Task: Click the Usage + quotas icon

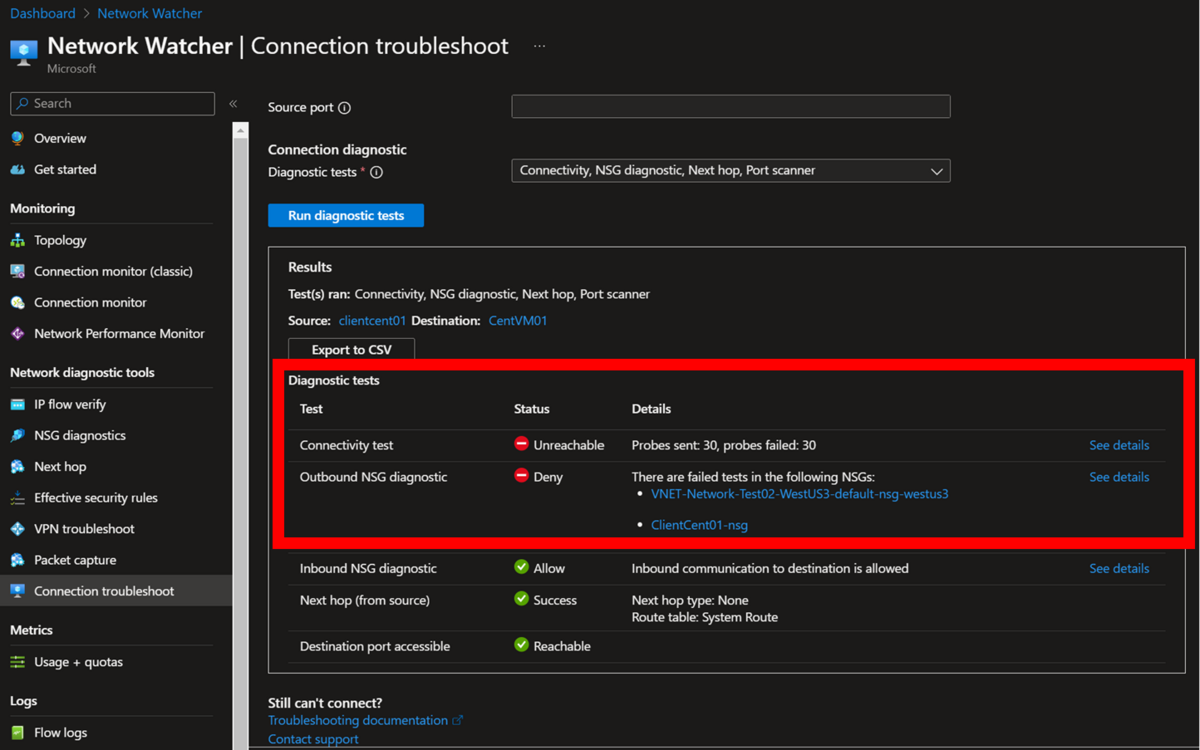Action: (x=17, y=662)
